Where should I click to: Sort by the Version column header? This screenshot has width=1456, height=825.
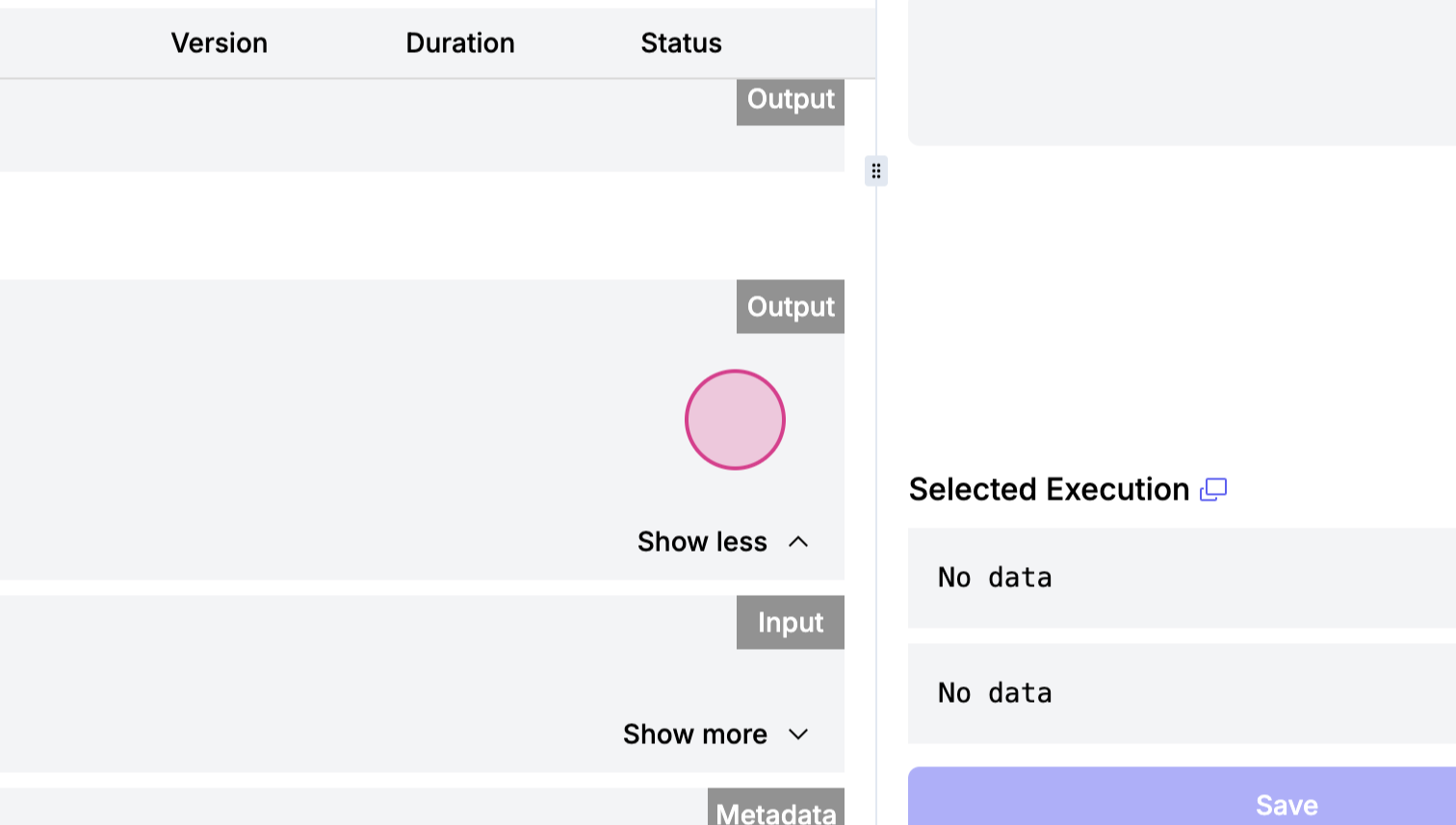pyautogui.click(x=219, y=43)
